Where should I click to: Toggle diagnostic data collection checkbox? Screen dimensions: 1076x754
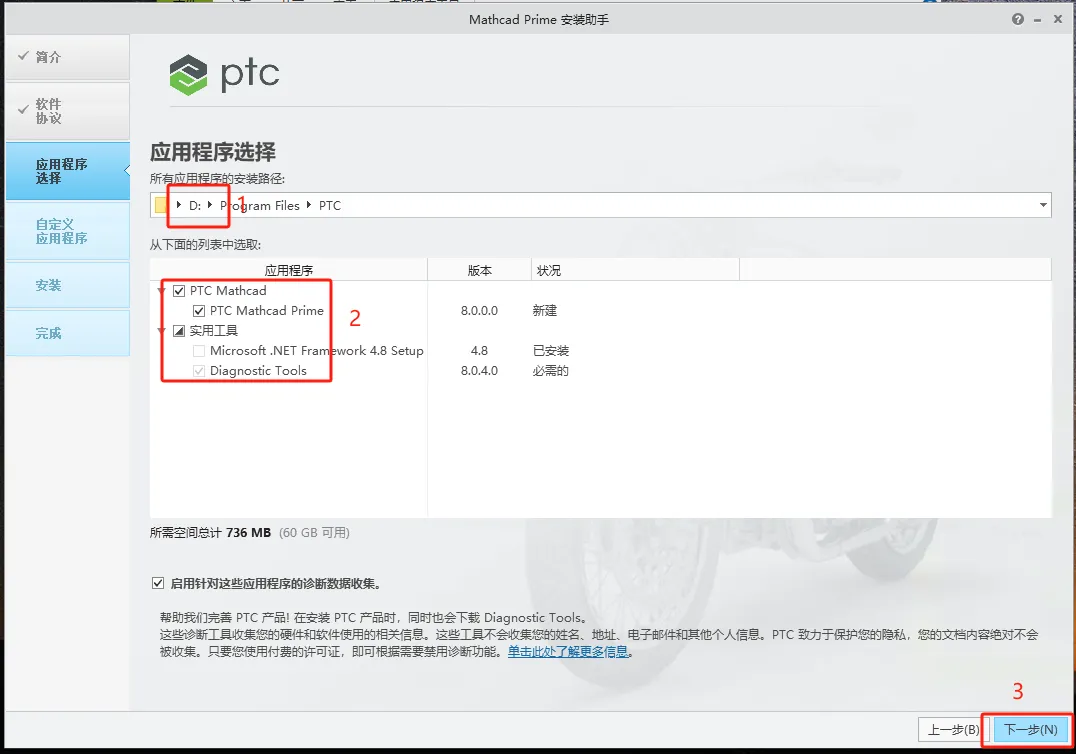(158, 583)
